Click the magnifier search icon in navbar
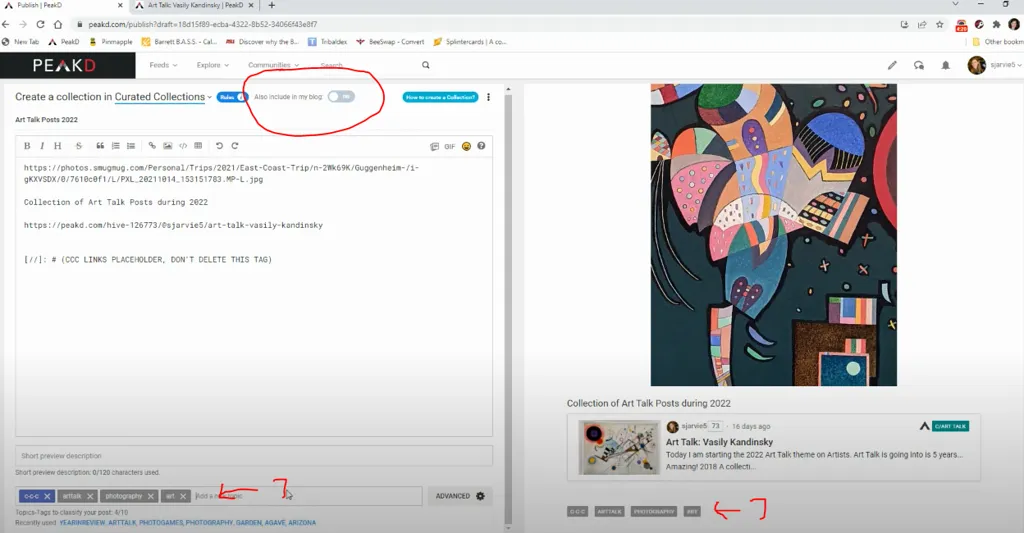Viewport: 1024px width, 533px height. (x=426, y=65)
